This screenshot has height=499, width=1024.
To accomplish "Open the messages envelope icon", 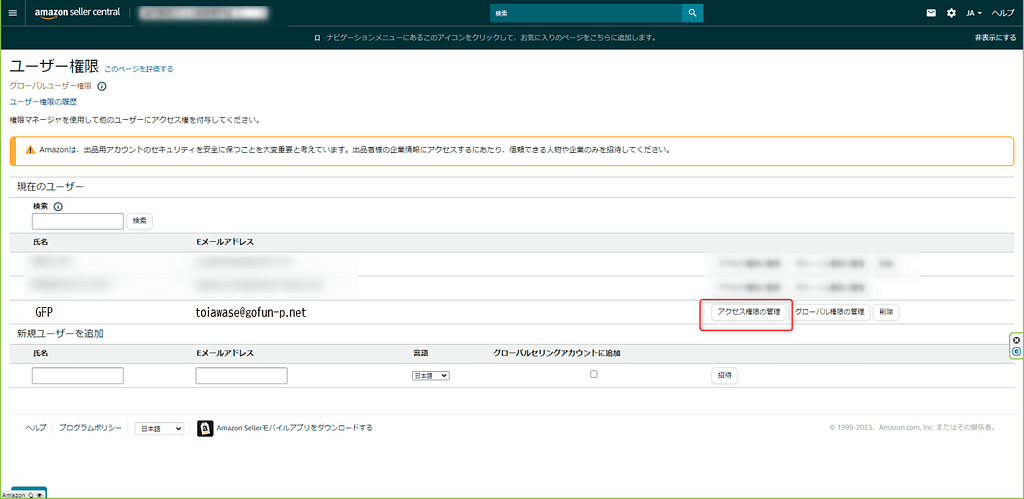I will [x=931, y=13].
